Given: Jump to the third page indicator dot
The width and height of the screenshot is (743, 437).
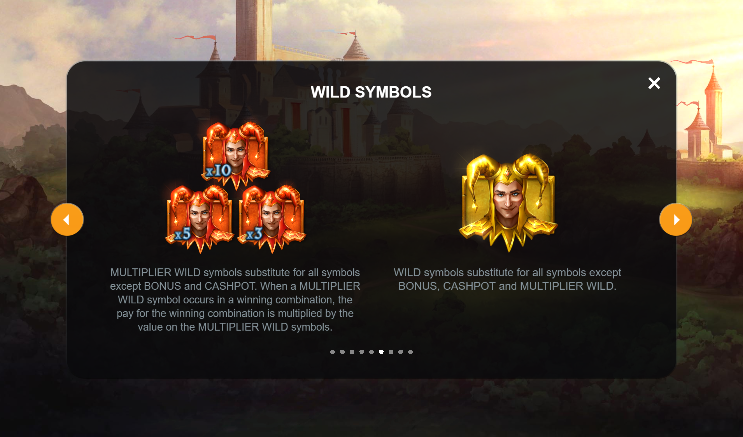Looking at the screenshot, I should click(352, 352).
